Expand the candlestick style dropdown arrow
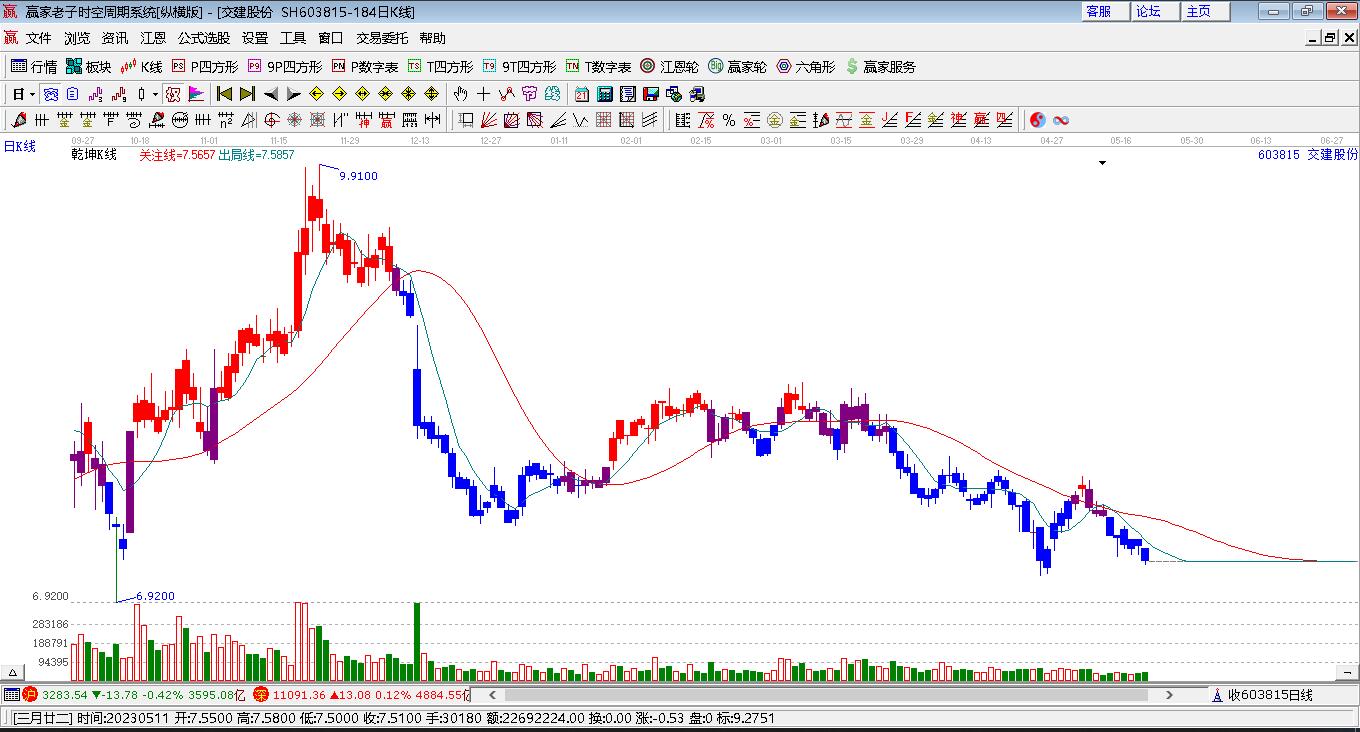The width and height of the screenshot is (1360, 732). coord(155,94)
